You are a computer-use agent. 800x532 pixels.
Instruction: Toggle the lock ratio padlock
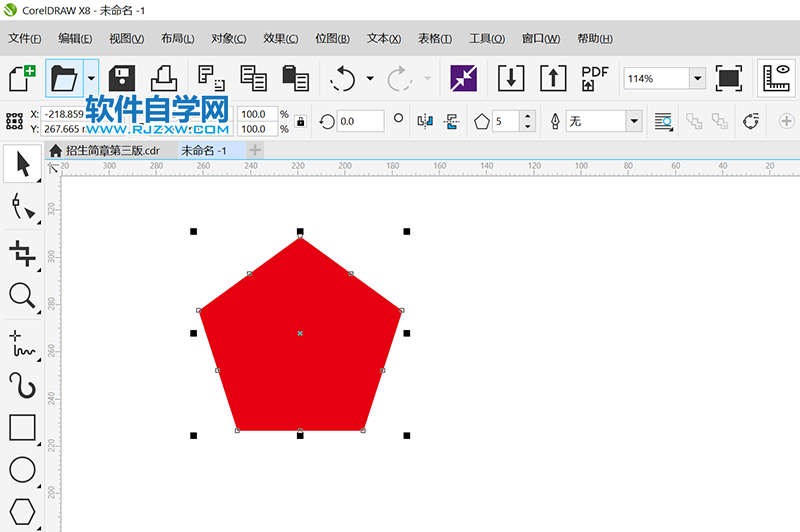300,122
